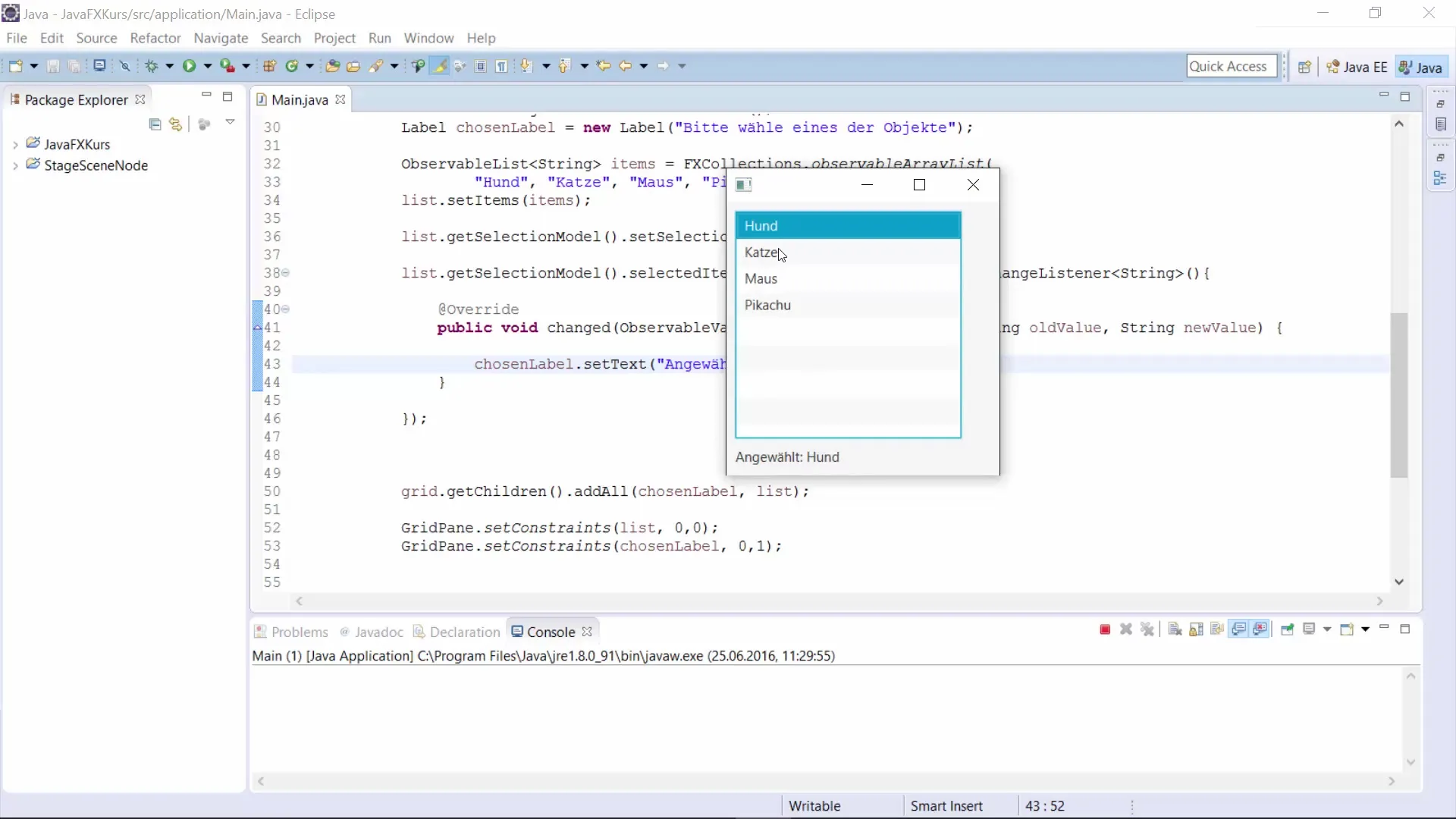Viewport: 1456px width, 819px height.
Task: Click the Clear Console icon
Action: (1175, 629)
